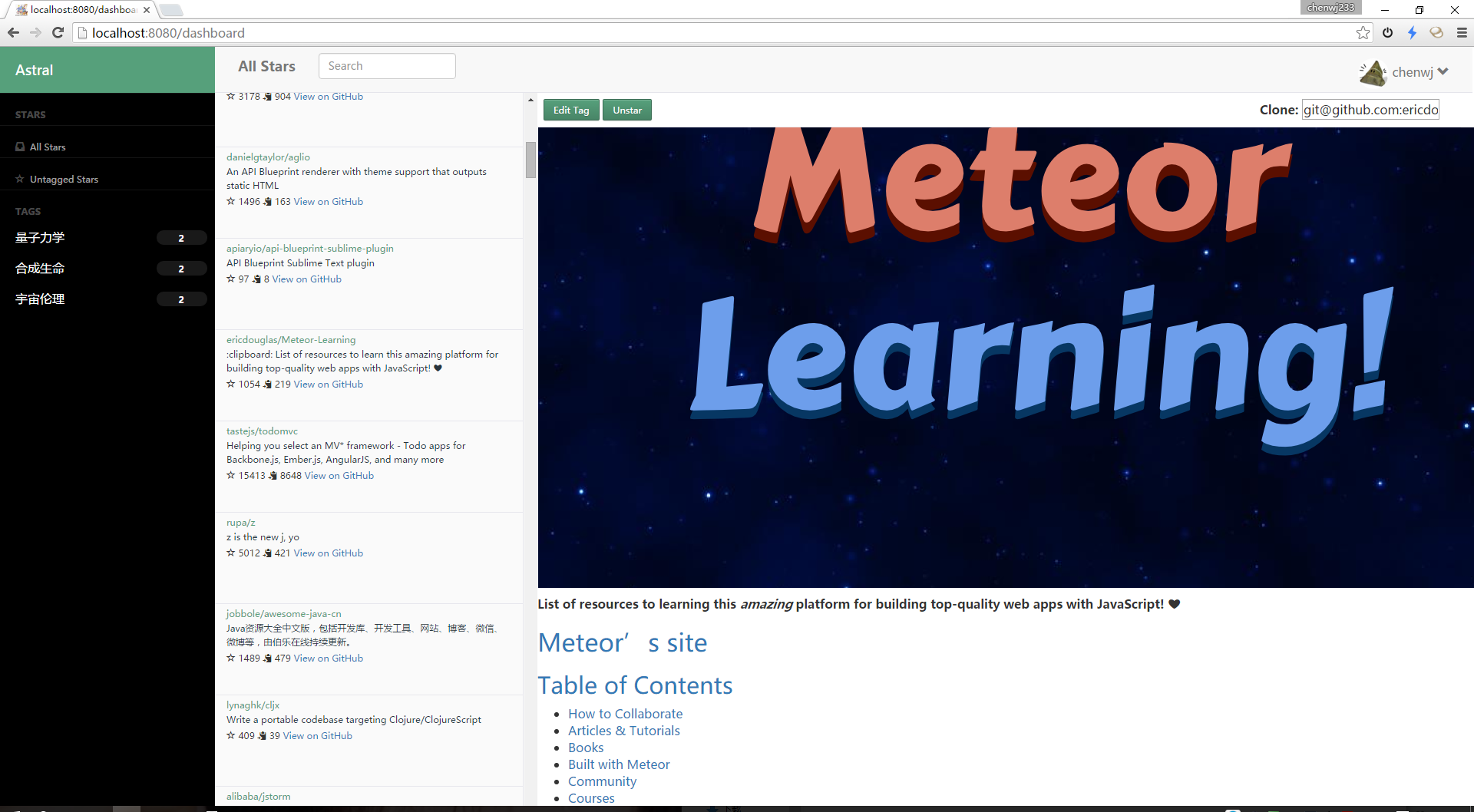Jump to How to Collaborate section
Screen dimensions: 1474x812
(625, 714)
